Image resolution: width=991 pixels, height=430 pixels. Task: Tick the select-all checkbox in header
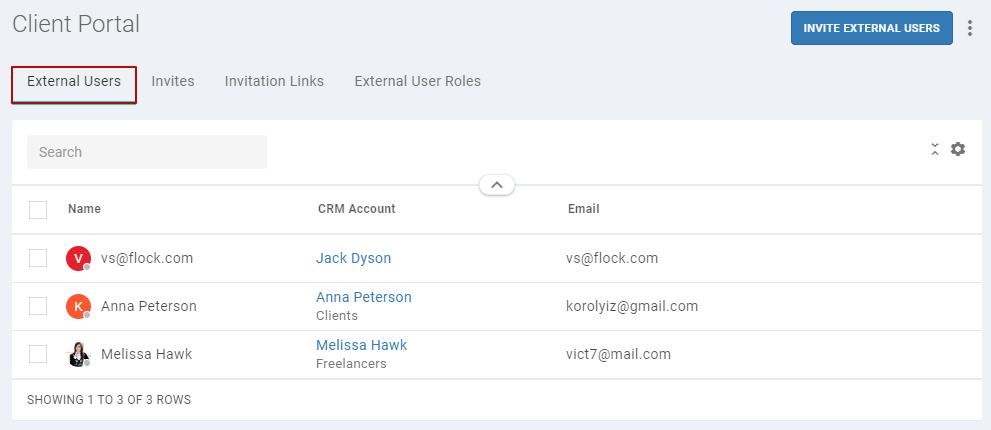click(x=38, y=209)
